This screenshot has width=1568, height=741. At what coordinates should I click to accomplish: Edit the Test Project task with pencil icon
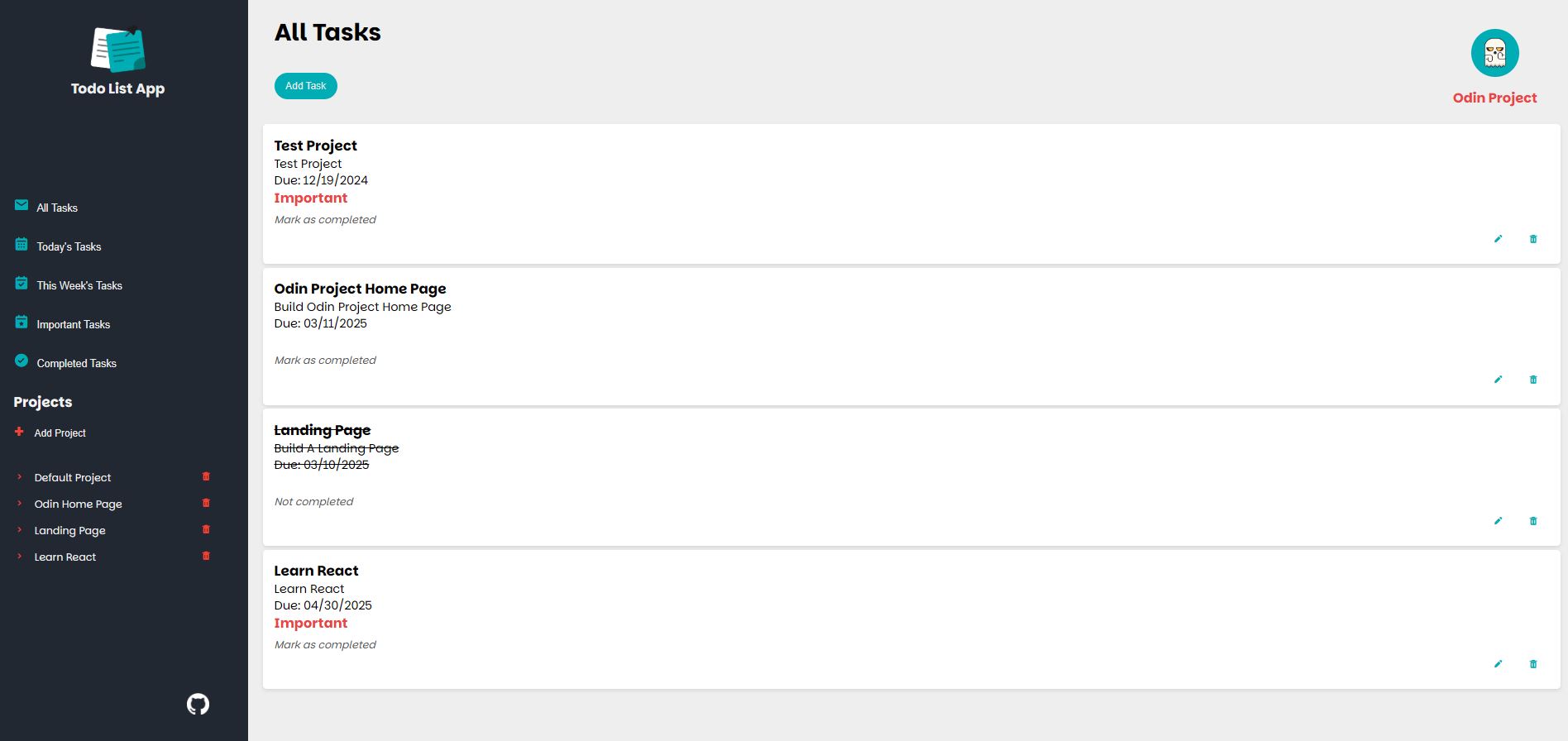click(1498, 239)
